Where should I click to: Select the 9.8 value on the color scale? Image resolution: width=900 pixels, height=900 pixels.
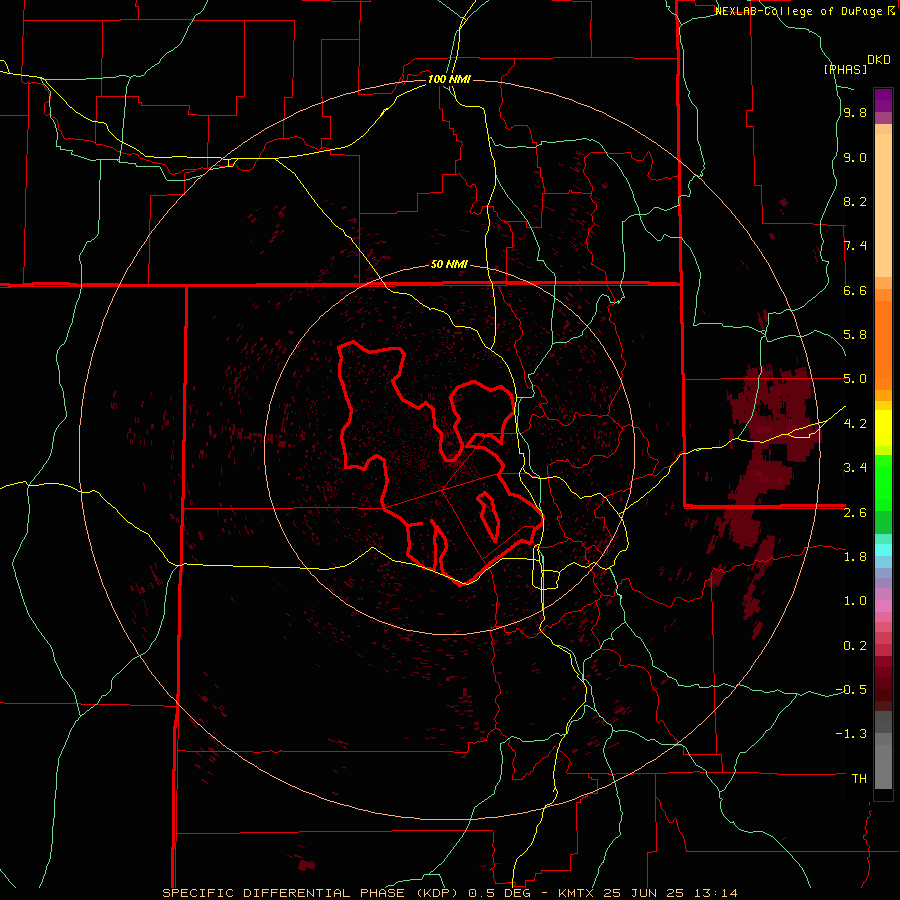[x=855, y=113]
